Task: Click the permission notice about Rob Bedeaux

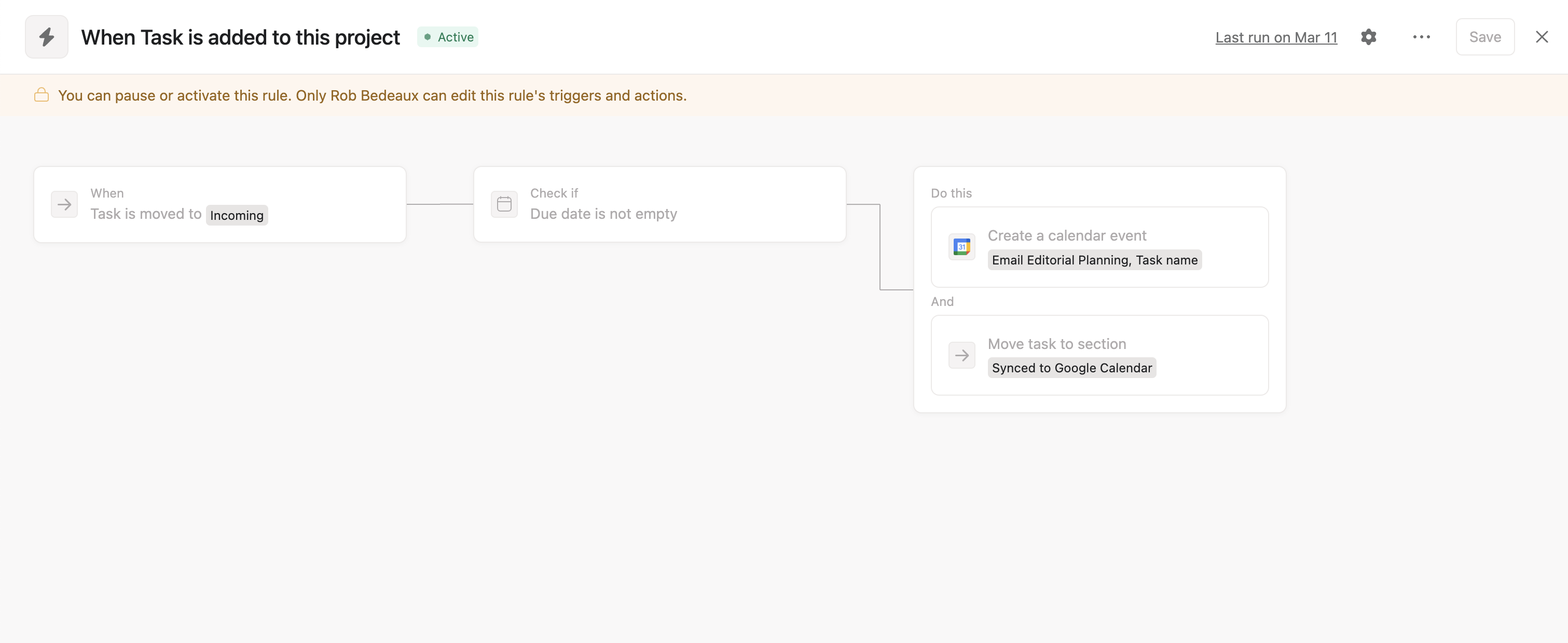Action: (x=372, y=95)
